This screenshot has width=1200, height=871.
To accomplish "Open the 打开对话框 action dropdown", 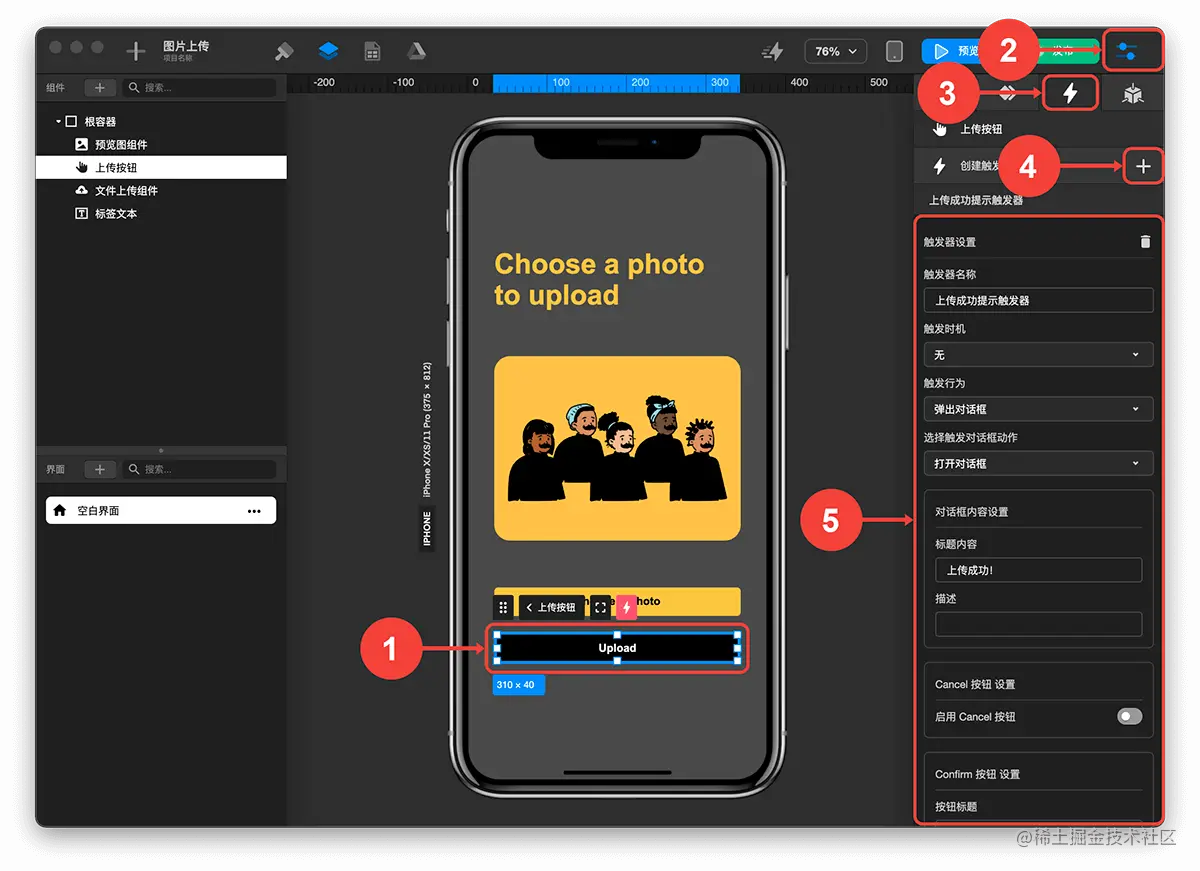I will click(1038, 463).
